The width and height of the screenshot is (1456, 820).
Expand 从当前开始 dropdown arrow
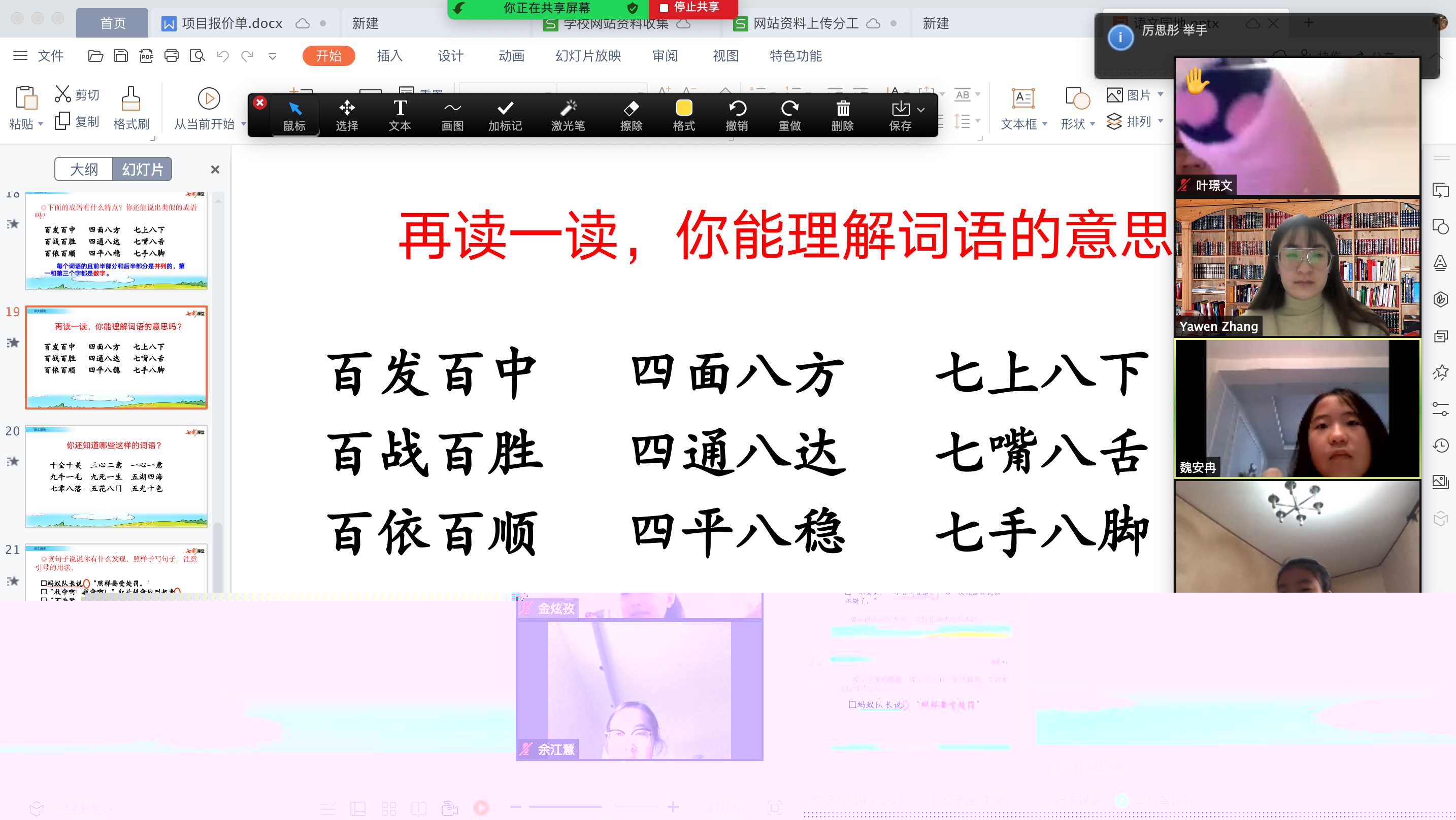coord(243,124)
